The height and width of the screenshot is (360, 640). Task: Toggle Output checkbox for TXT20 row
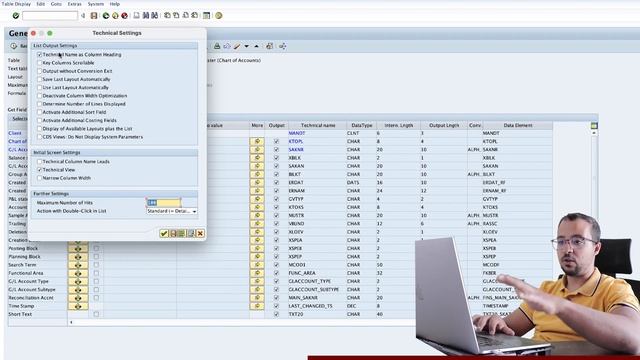click(276, 314)
